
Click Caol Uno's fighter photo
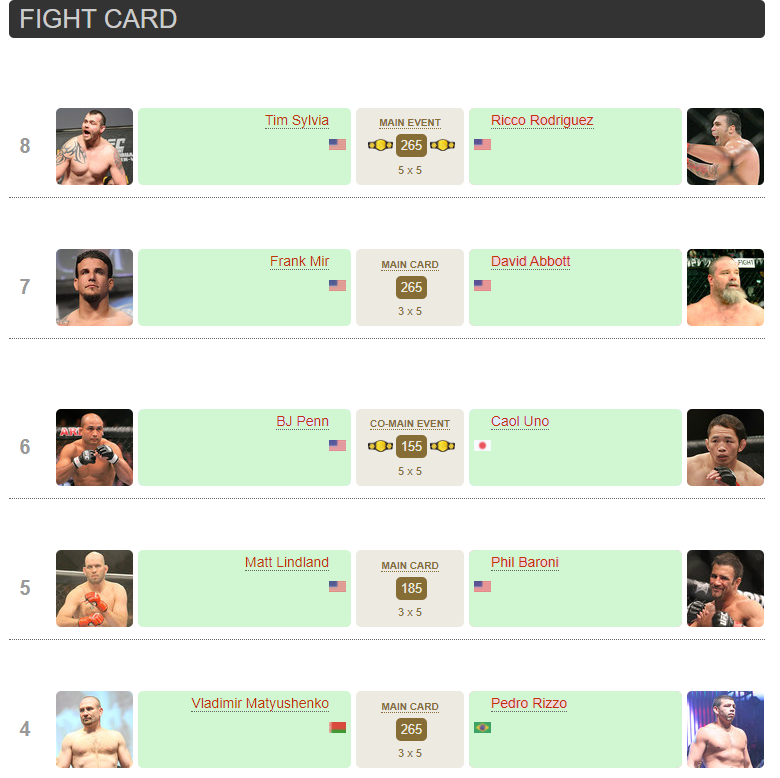pyautogui.click(x=725, y=447)
